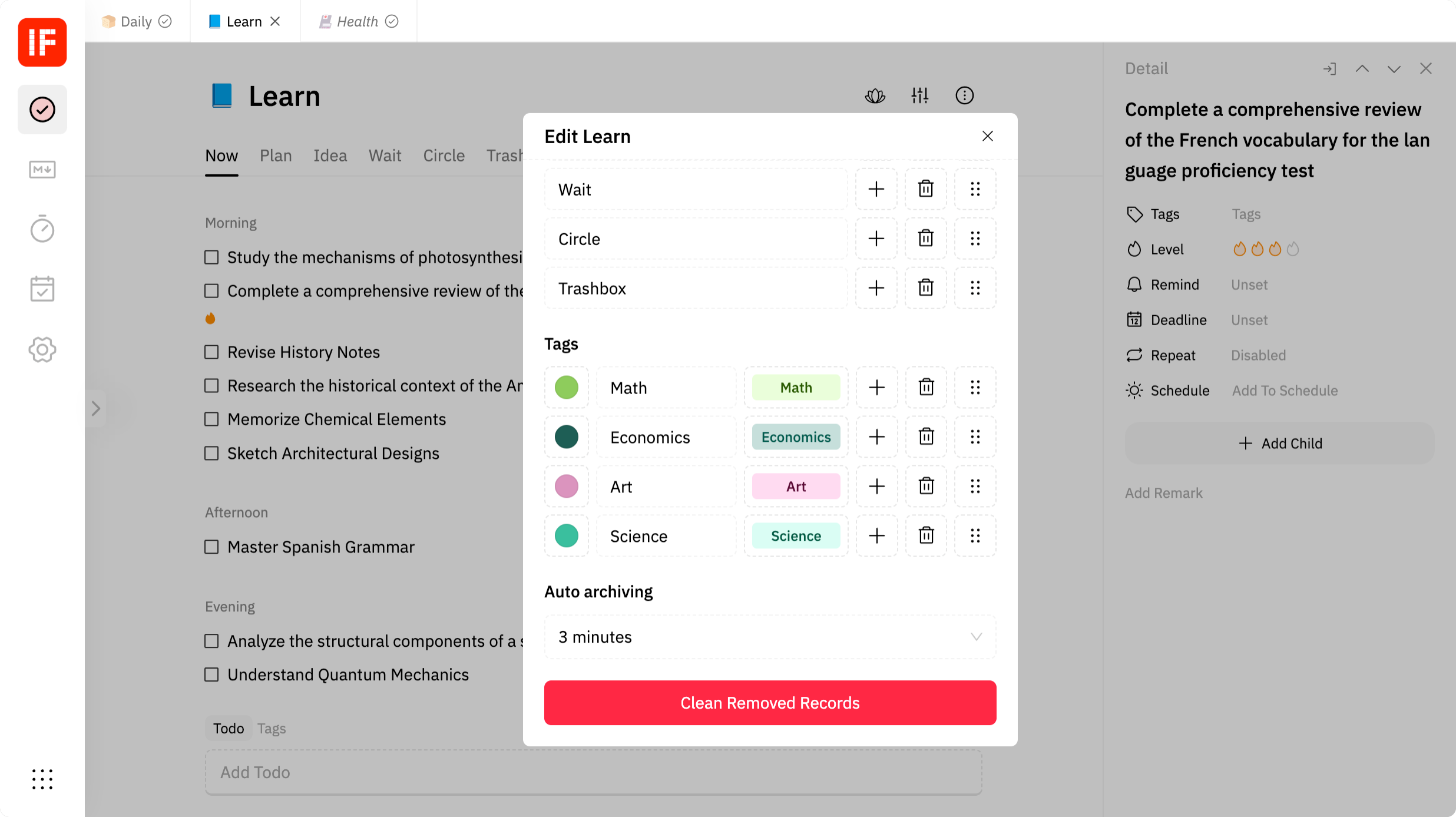Open the filter/sliders settings icon
Viewport: 1456px width, 817px height.
click(920, 95)
